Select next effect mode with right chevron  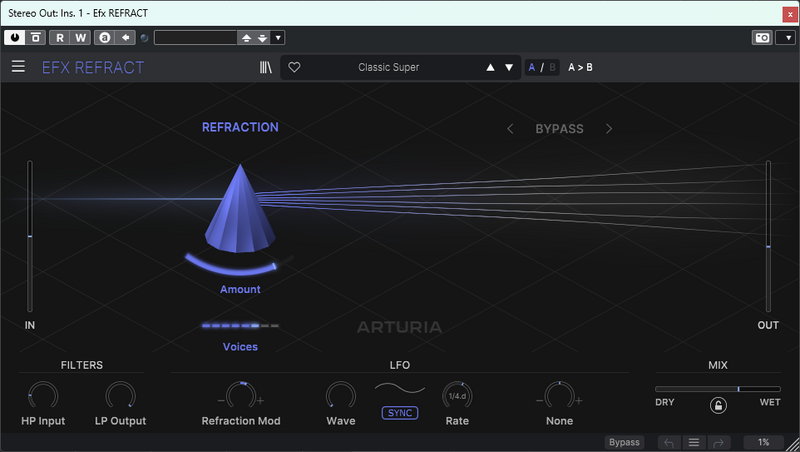(609, 129)
